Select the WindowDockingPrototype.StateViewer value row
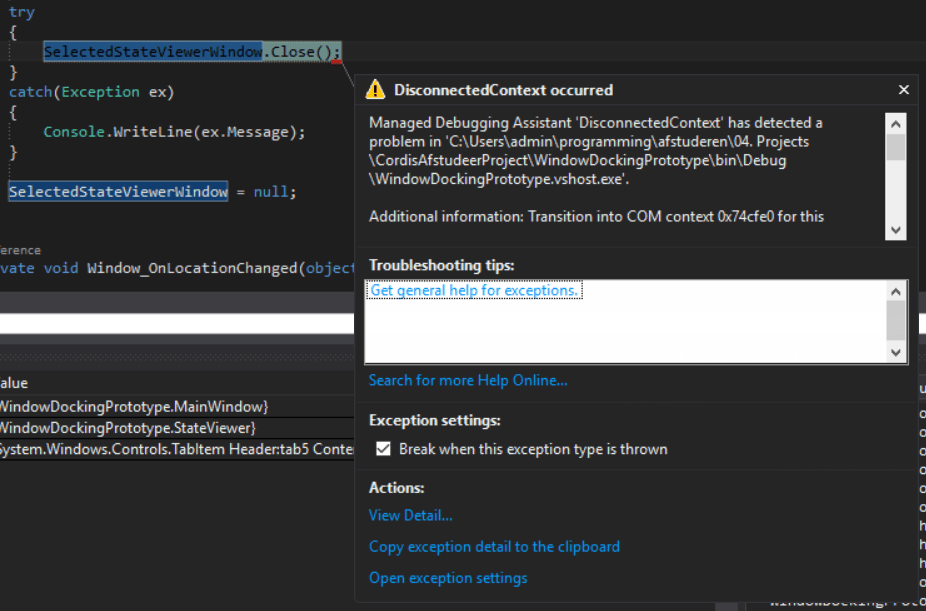Image resolution: width=926 pixels, height=611 pixels. [x=177, y=427]
